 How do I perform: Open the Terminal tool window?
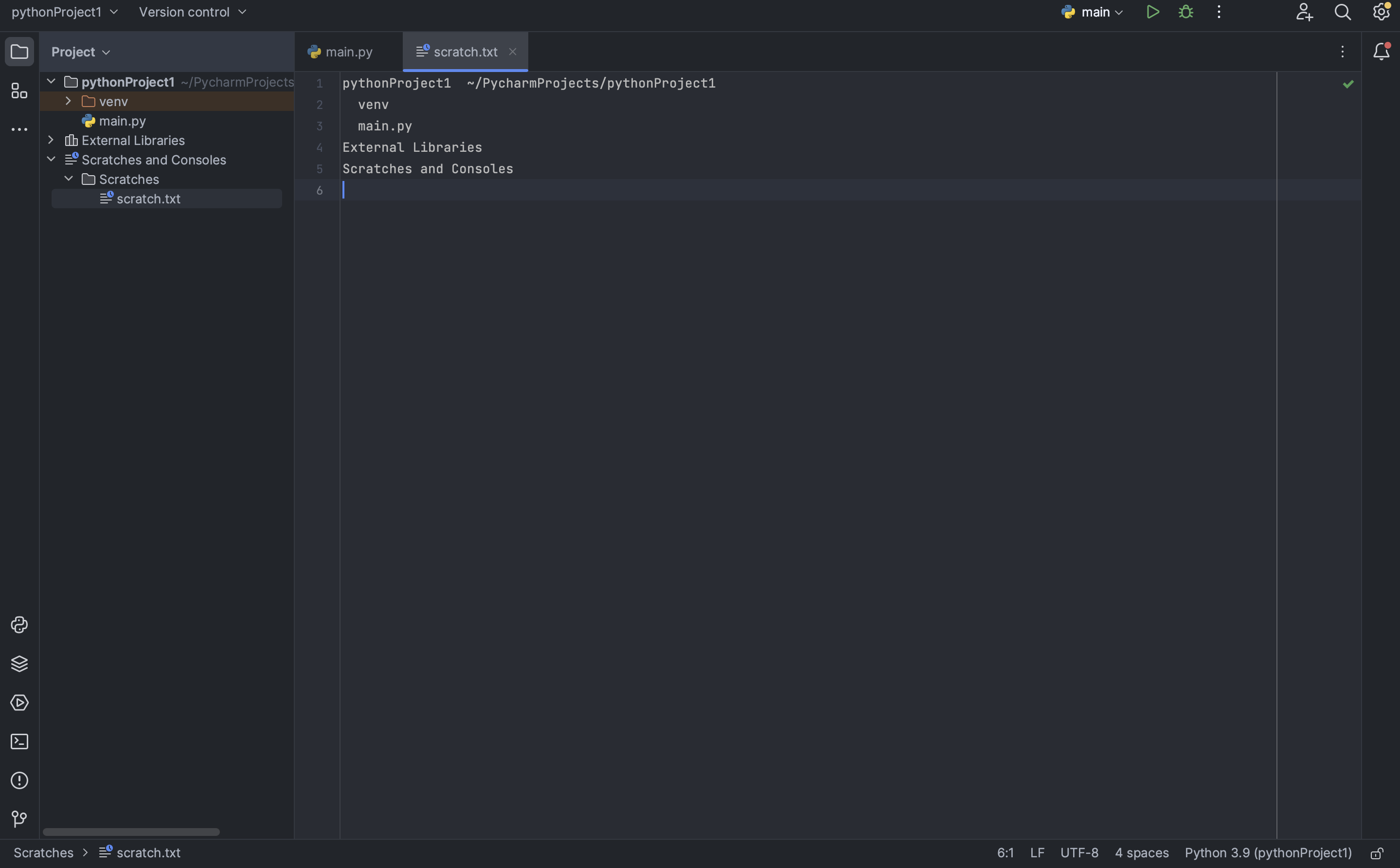(19, 741)
